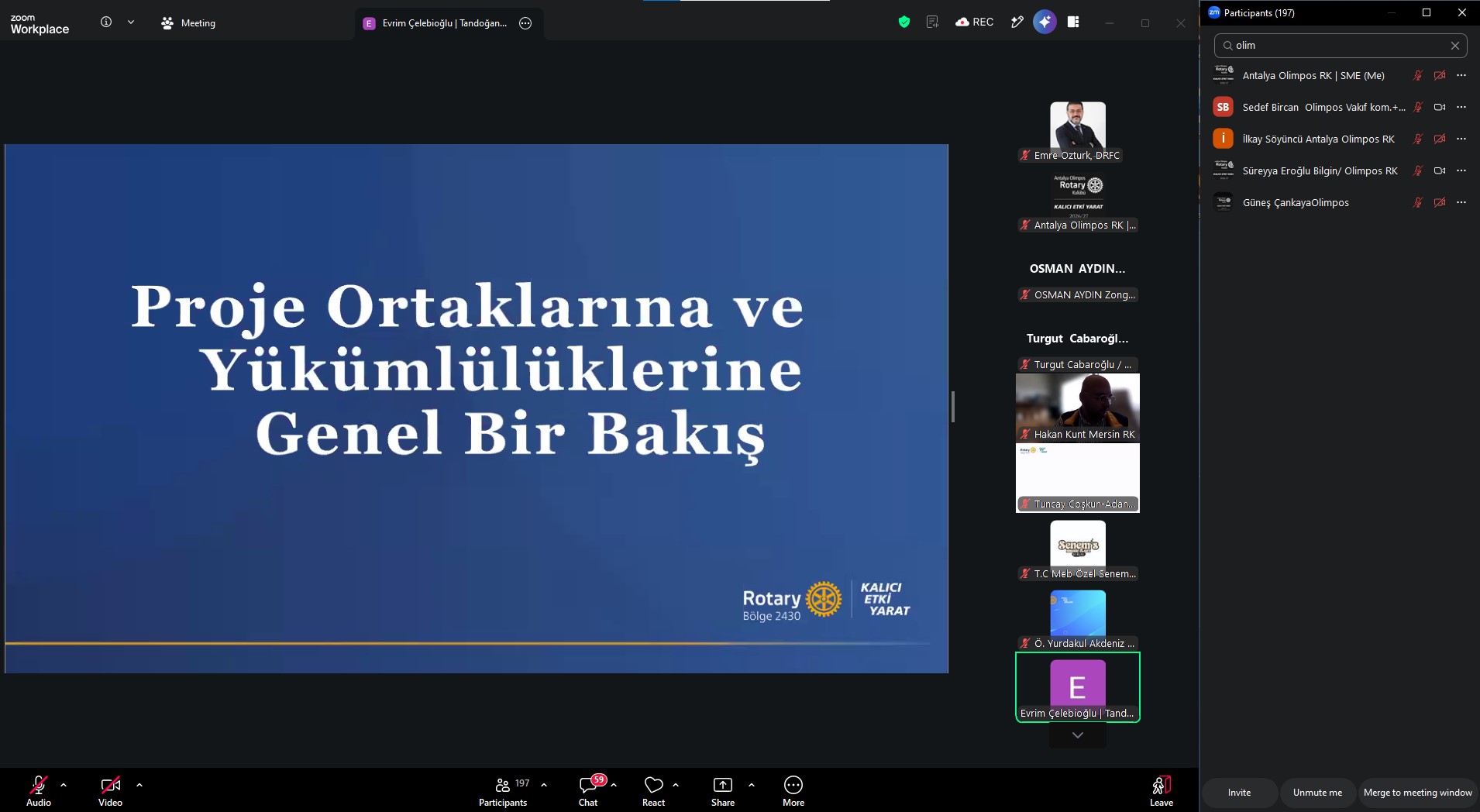The width and height of the screenshot is (1480, 812).
Task: Open more options for İlkay Söyüncü
Action: 1461,139
